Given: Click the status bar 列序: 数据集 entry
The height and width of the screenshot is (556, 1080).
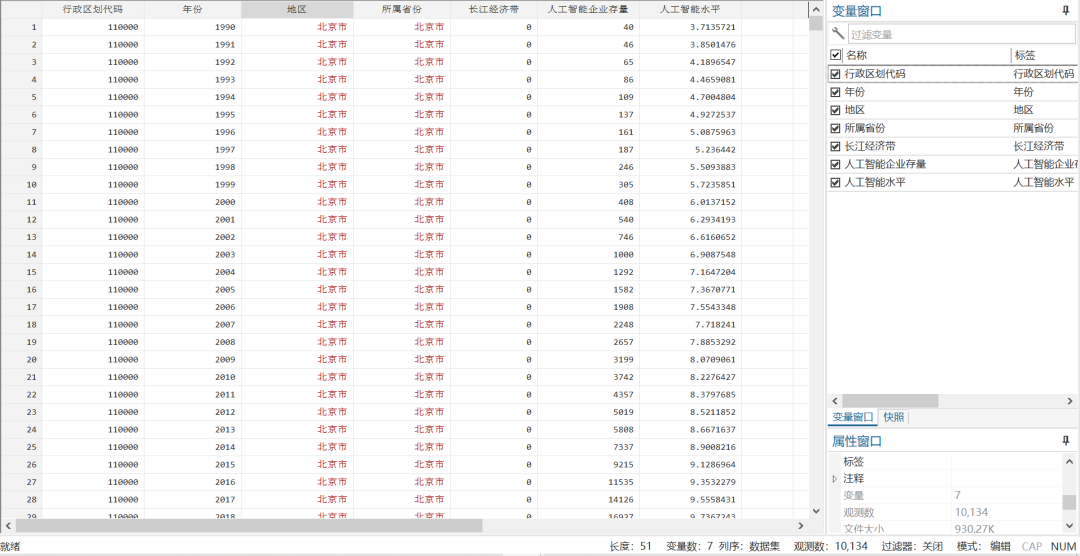Looking at the screenshot, I should [x=749, y=546].
